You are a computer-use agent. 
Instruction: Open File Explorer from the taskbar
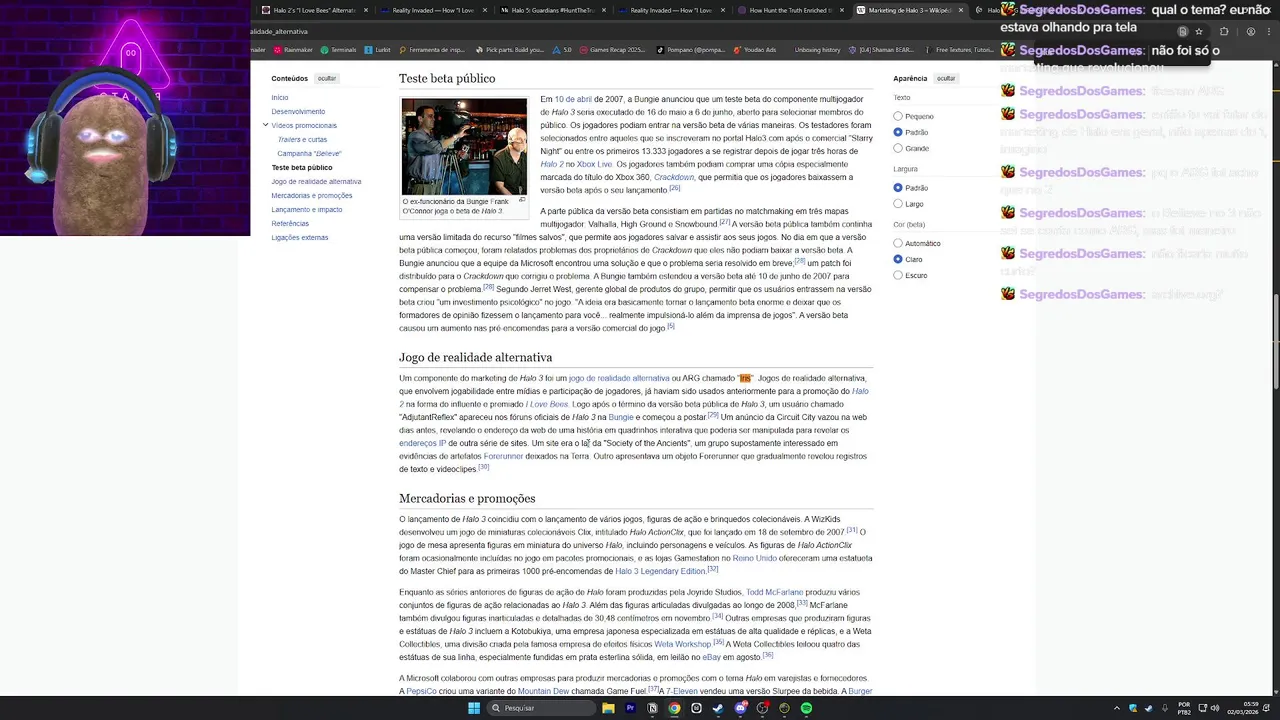[x=608, y=708]
